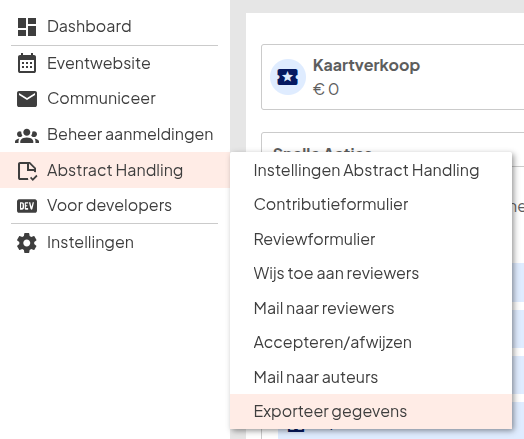Click the Abstract Handling document icon

click(x=27, y=171)
